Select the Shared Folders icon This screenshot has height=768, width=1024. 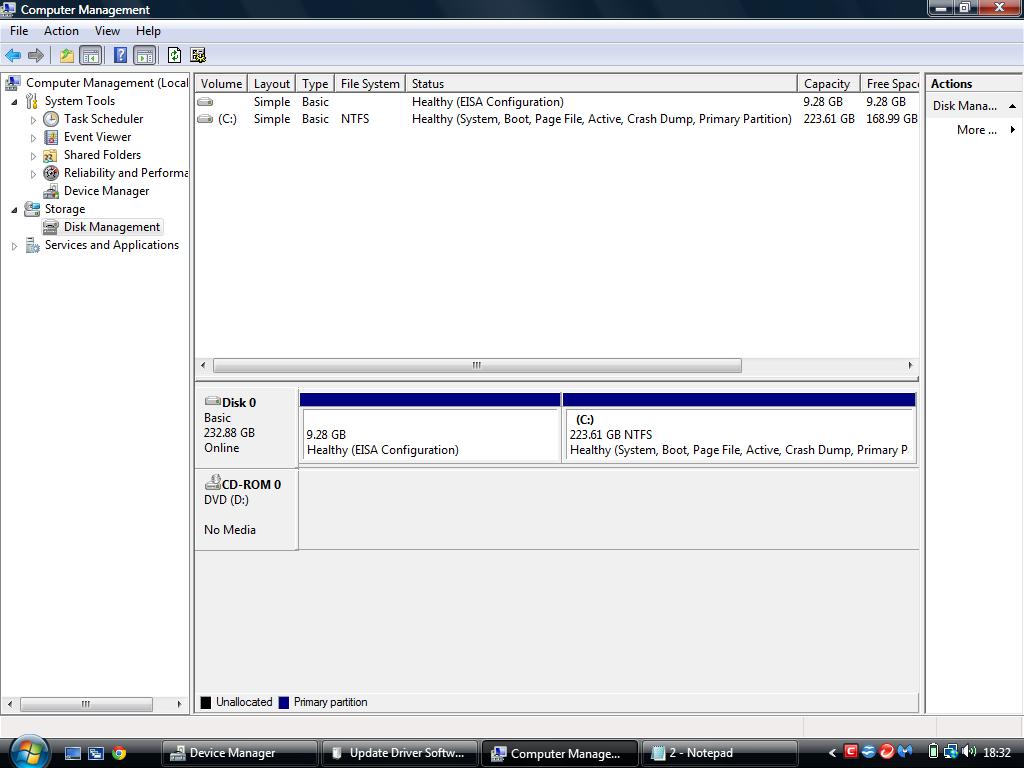[x=51, y=155]
